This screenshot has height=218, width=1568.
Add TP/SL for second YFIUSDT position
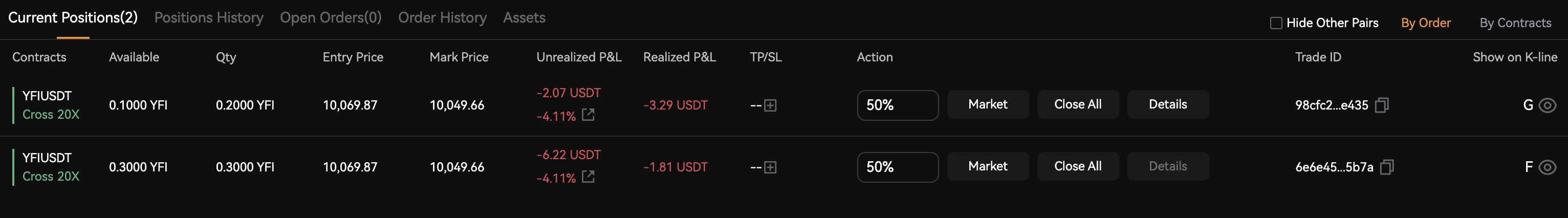point(770,167)
